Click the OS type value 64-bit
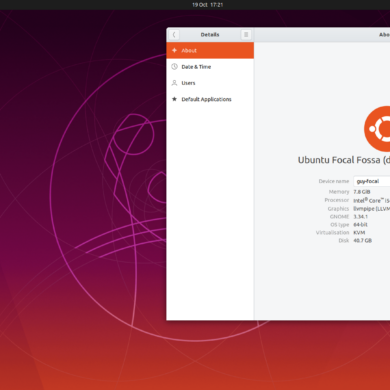Image resolution: width=390 pixels, height=390 pixels. click(360, 225)
